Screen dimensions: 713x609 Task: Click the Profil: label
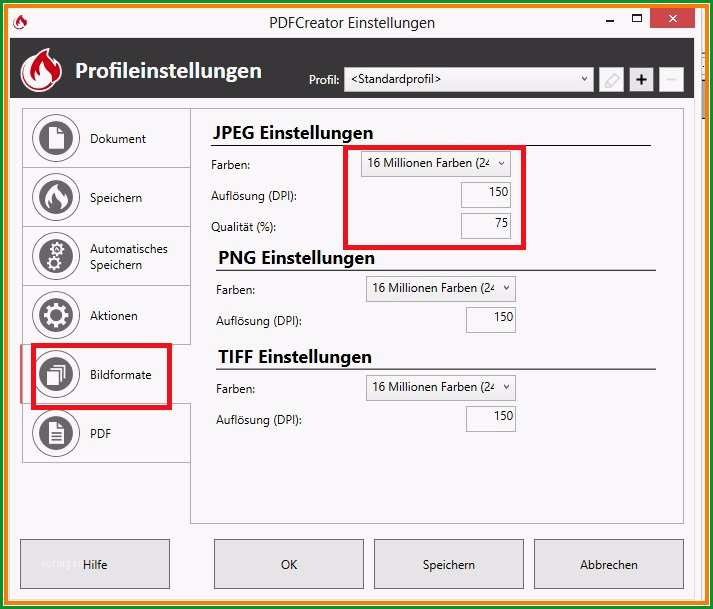coord(324,80)
